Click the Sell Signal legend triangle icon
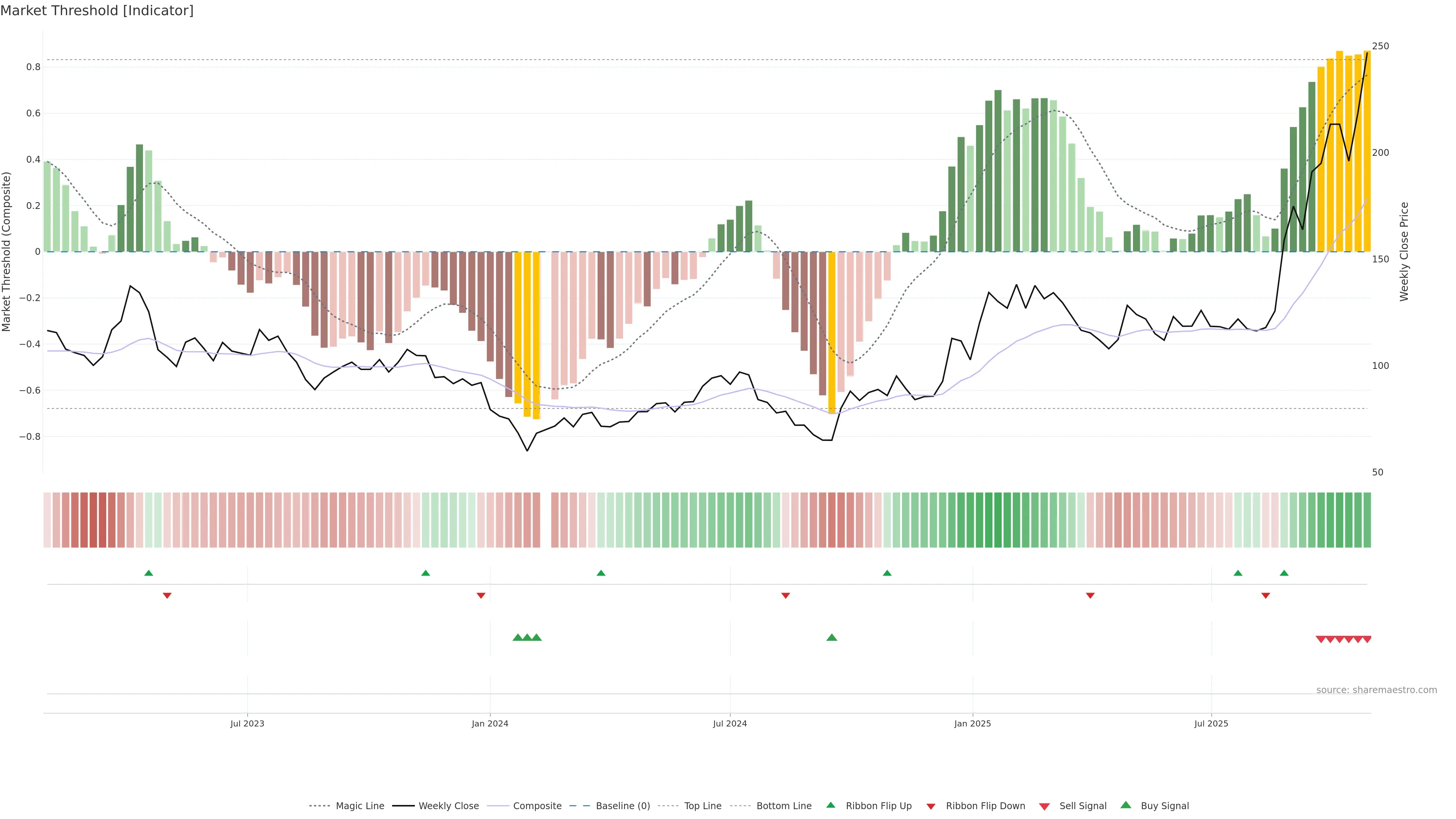 (x=1044, y=806)
